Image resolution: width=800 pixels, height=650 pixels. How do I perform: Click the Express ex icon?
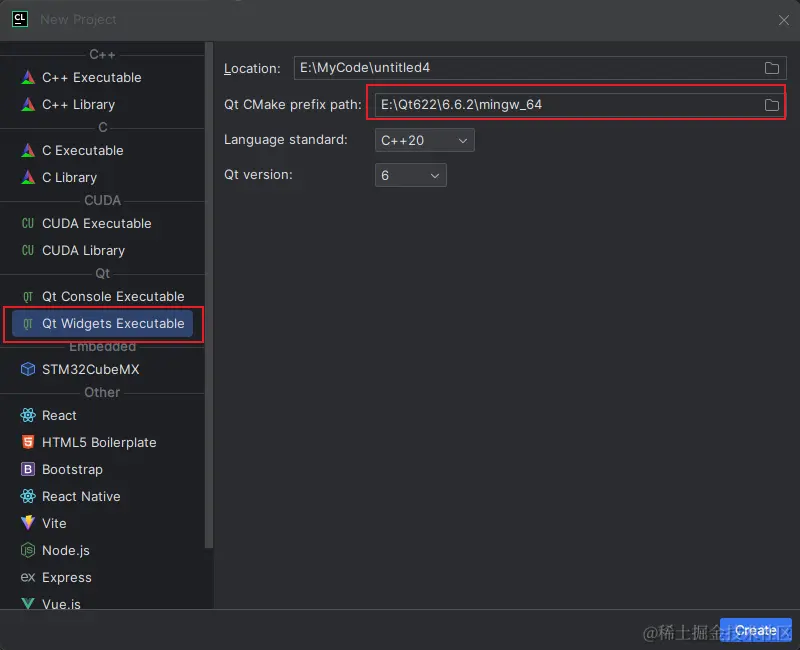tap(28, 577)
